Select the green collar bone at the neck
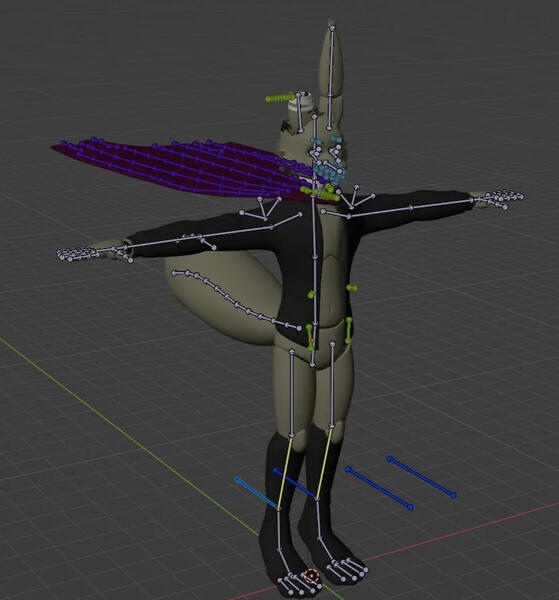 (x=320, y=194)
